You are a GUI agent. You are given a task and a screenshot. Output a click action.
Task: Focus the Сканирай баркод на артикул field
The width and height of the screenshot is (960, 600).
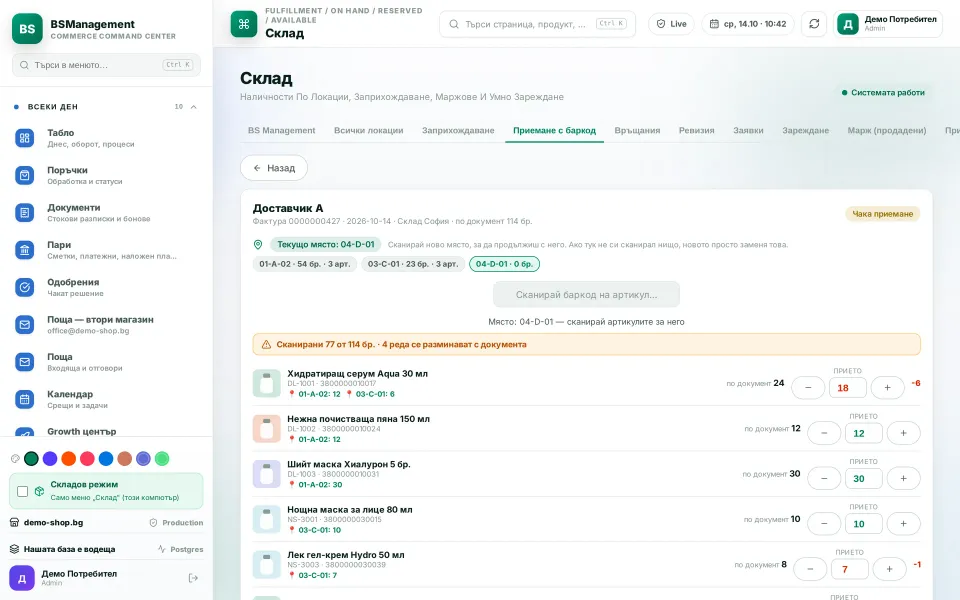click(x=587, y=294)
